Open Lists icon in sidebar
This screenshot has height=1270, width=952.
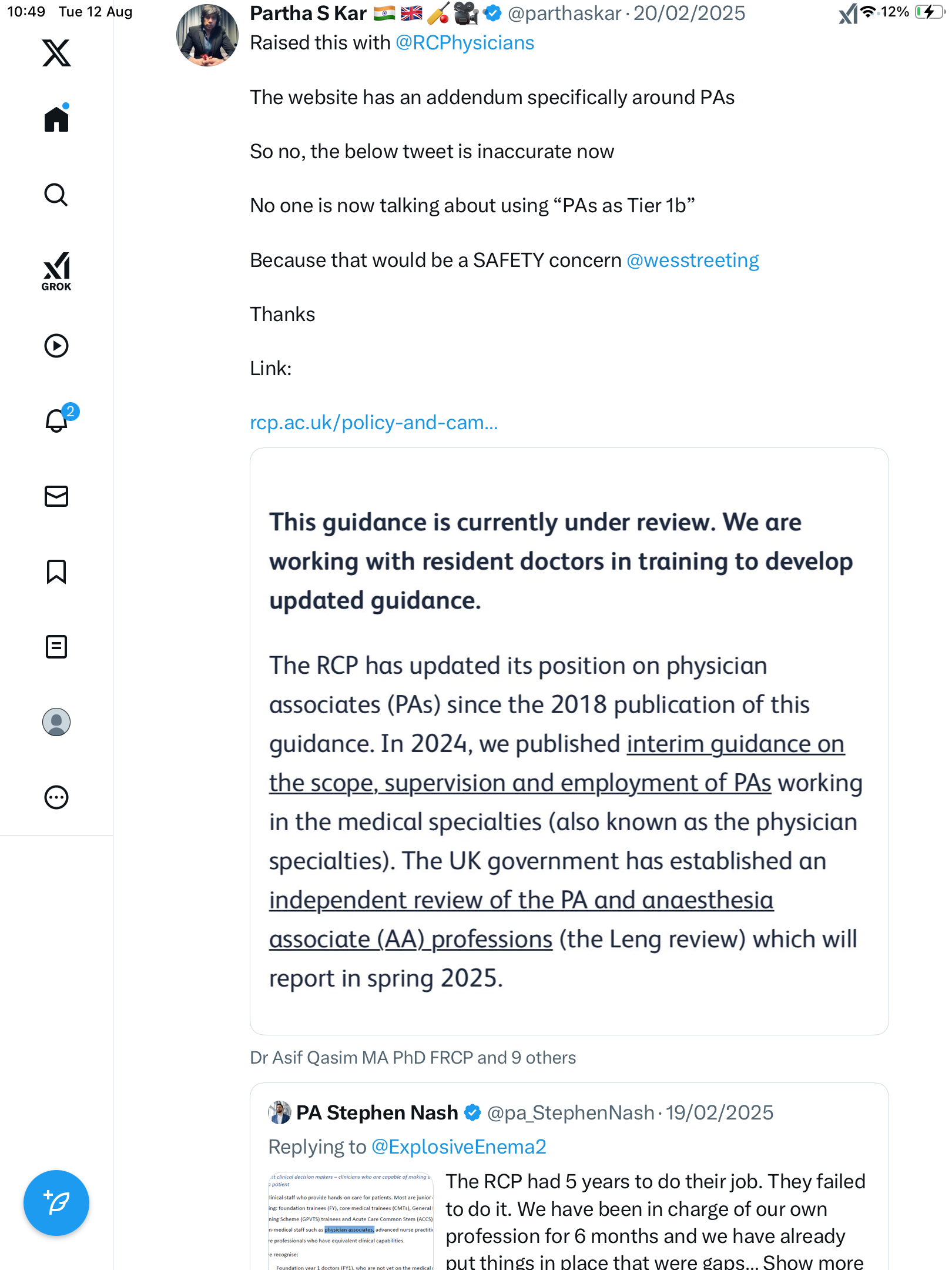pyautogui.click(x=56, y=647)
